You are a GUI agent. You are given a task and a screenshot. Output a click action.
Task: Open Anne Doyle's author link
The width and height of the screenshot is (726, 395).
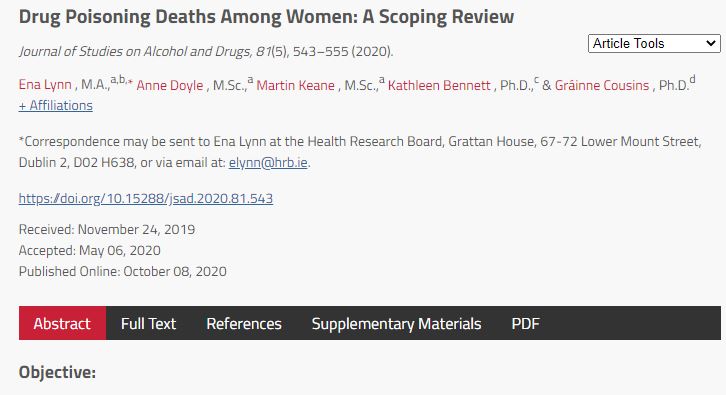pyautogui.click(x=169, y=85)
